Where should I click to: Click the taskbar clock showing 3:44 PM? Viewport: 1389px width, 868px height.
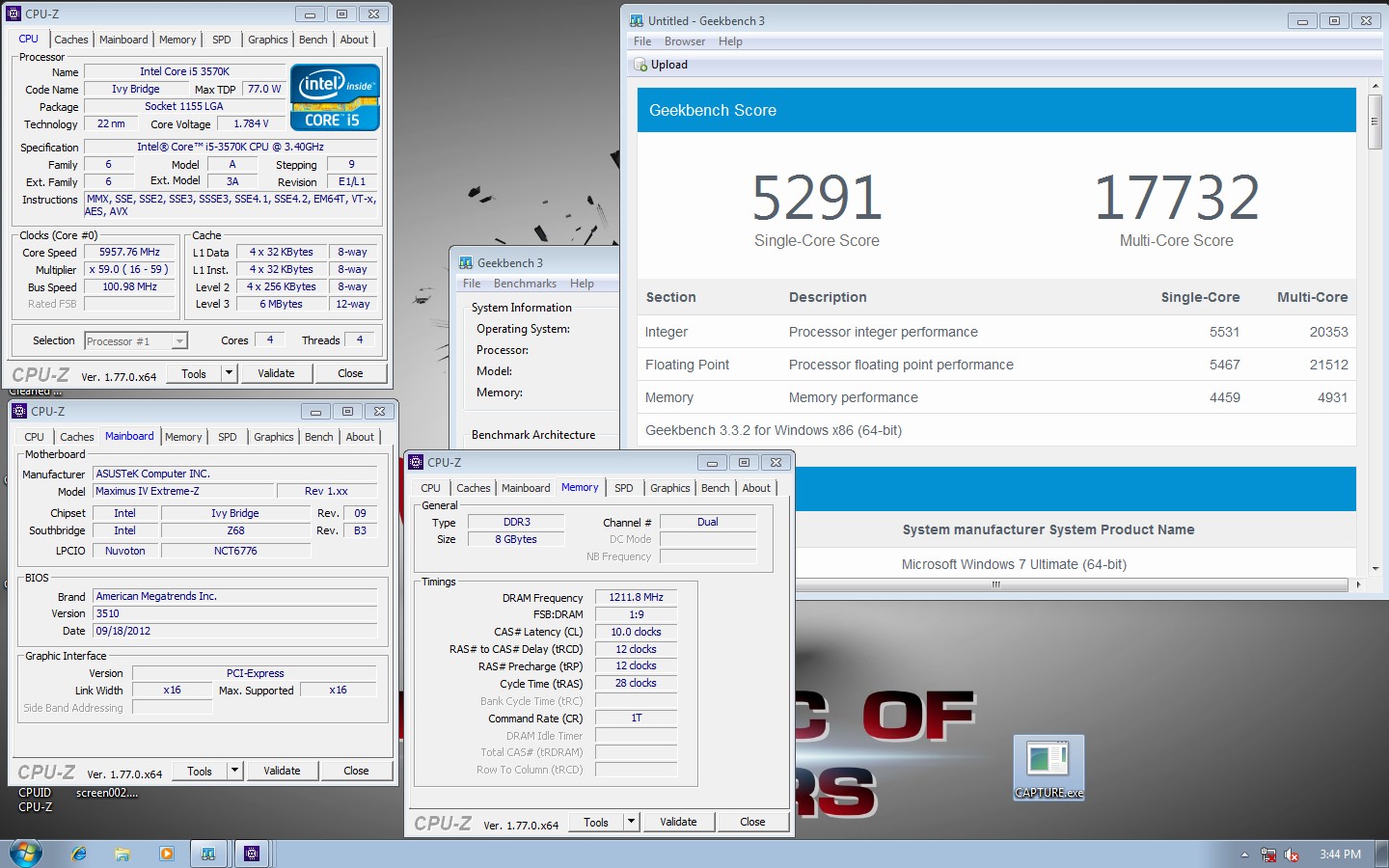pos(1340,854)
